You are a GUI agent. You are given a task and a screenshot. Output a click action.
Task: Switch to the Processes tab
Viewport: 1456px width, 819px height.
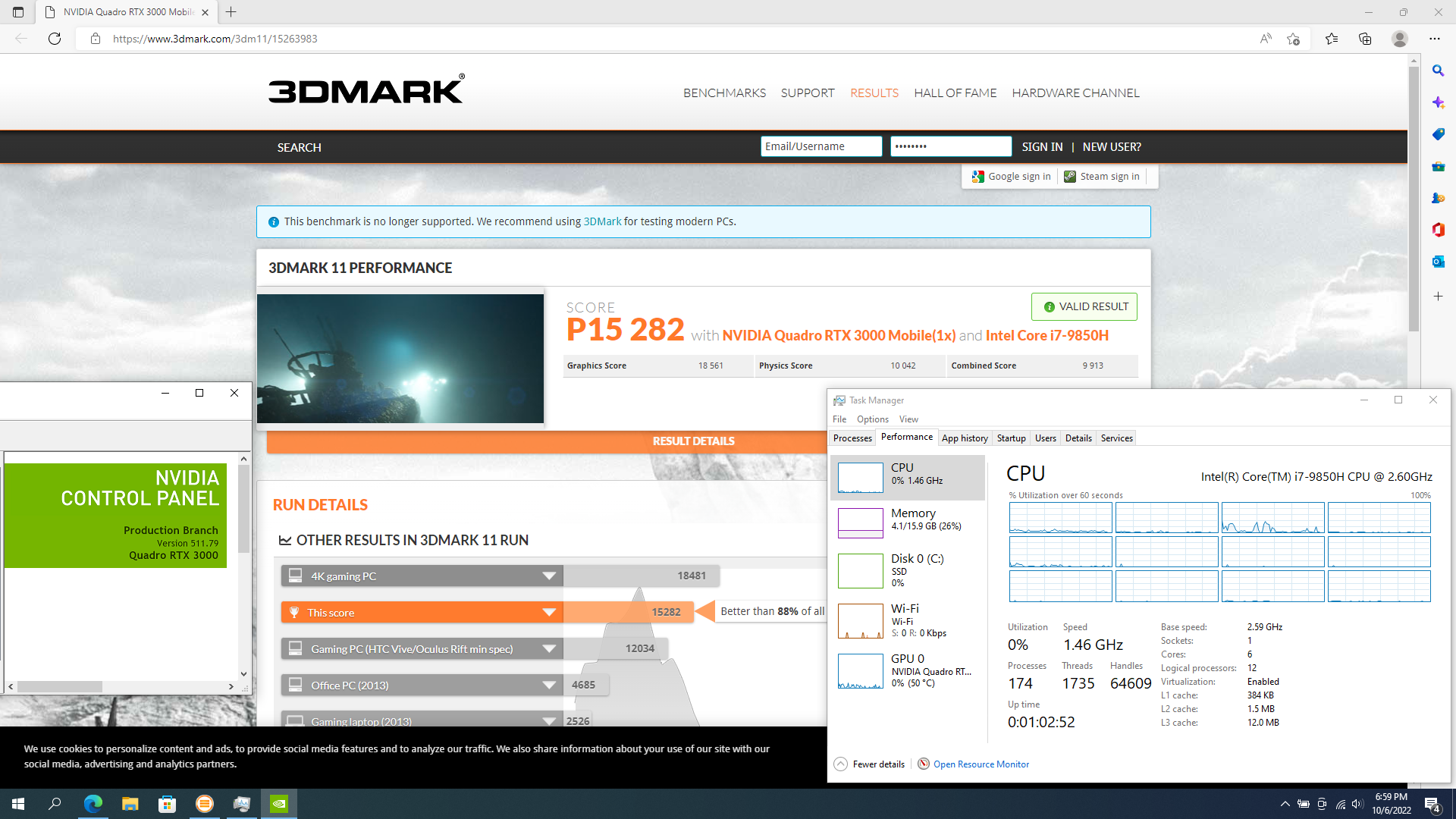852,438
